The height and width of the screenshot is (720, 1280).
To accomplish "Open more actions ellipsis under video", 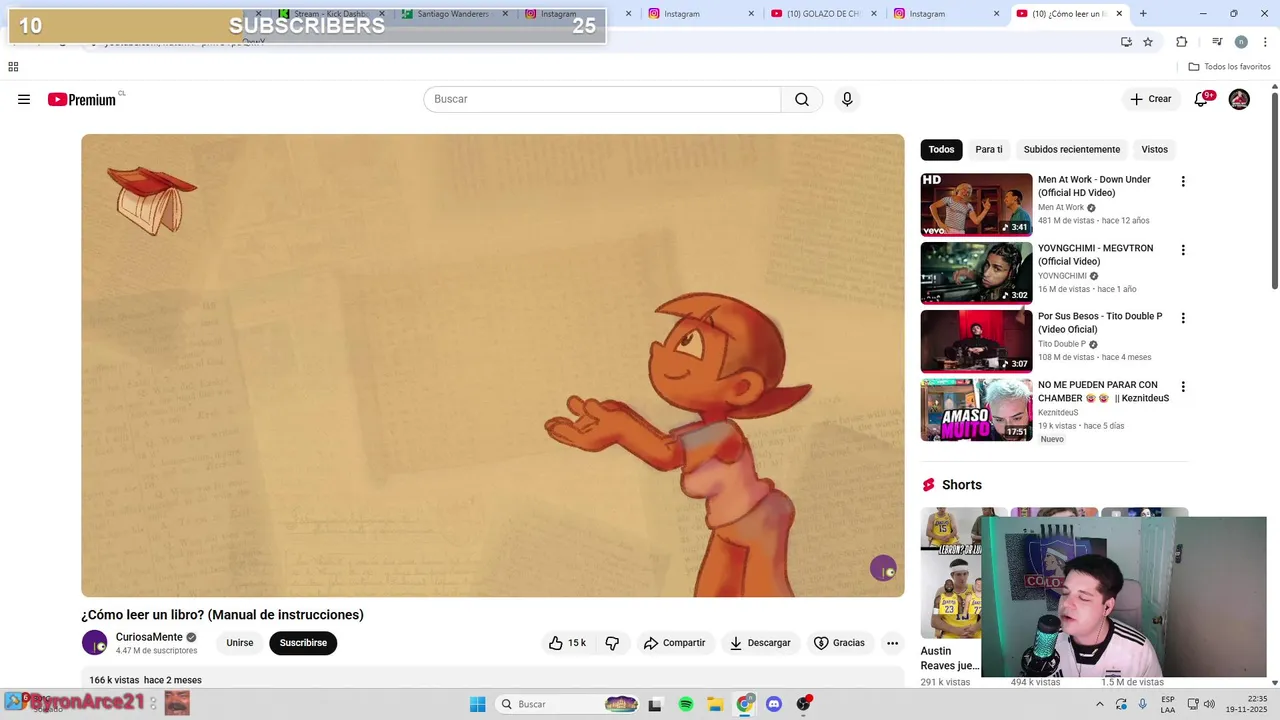I will pos(892,643).
